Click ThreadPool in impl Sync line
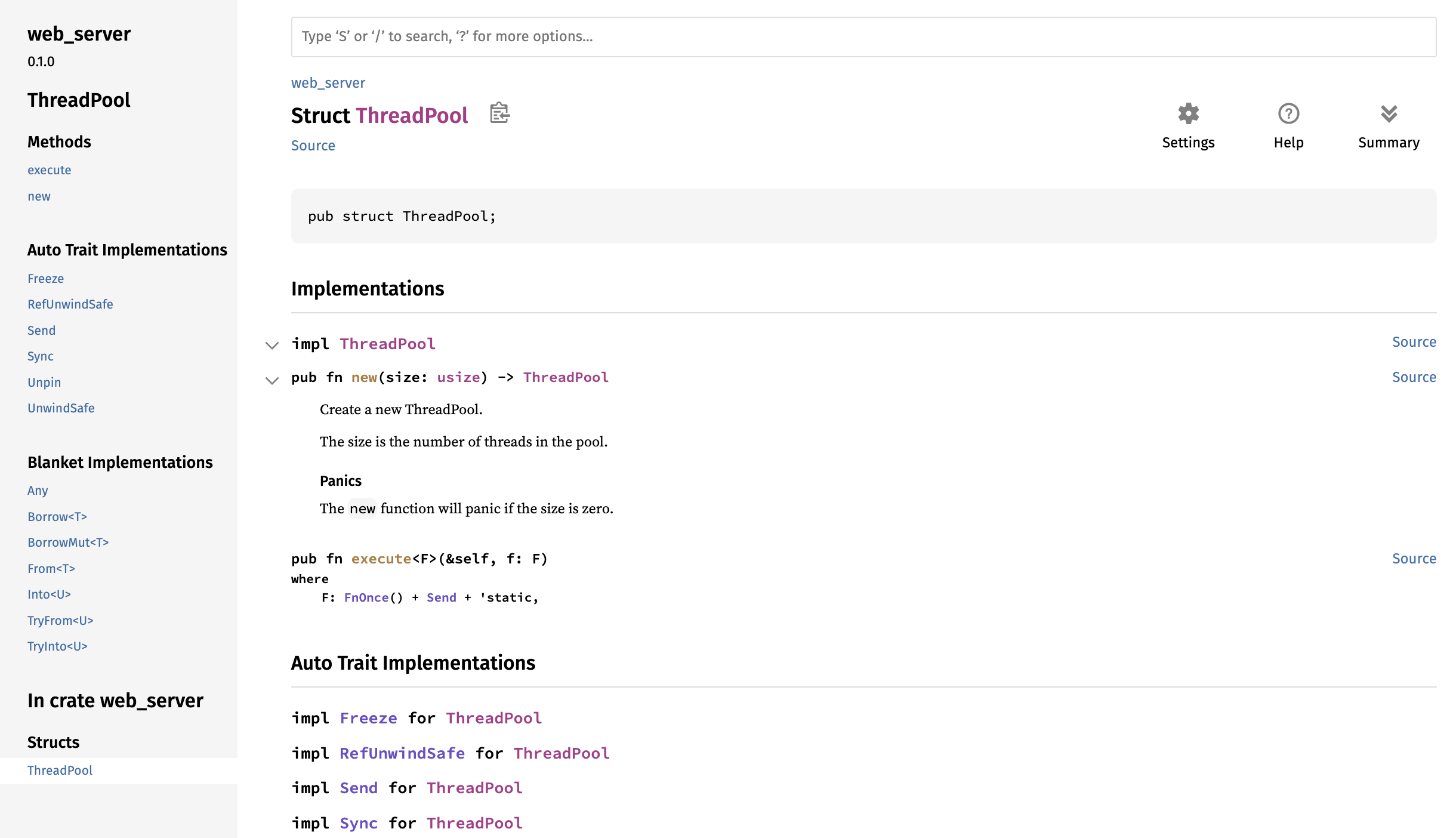1456x838 pixels. [x=474, y=823]
